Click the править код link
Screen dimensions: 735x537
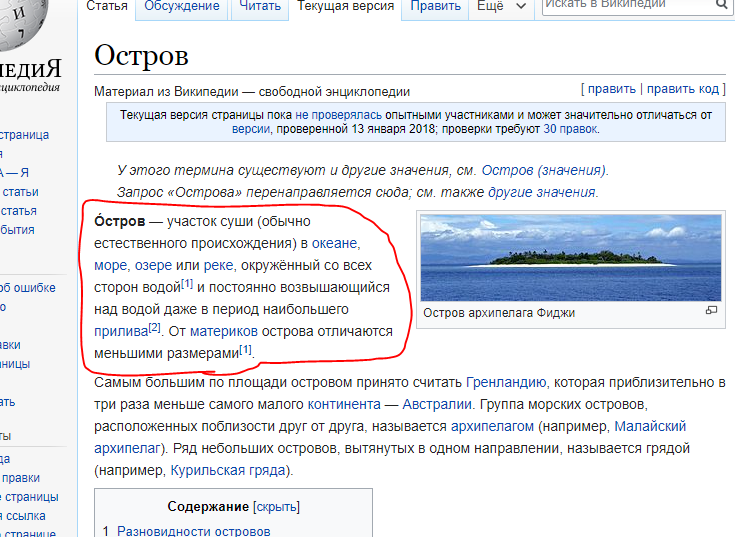(682, 89)
